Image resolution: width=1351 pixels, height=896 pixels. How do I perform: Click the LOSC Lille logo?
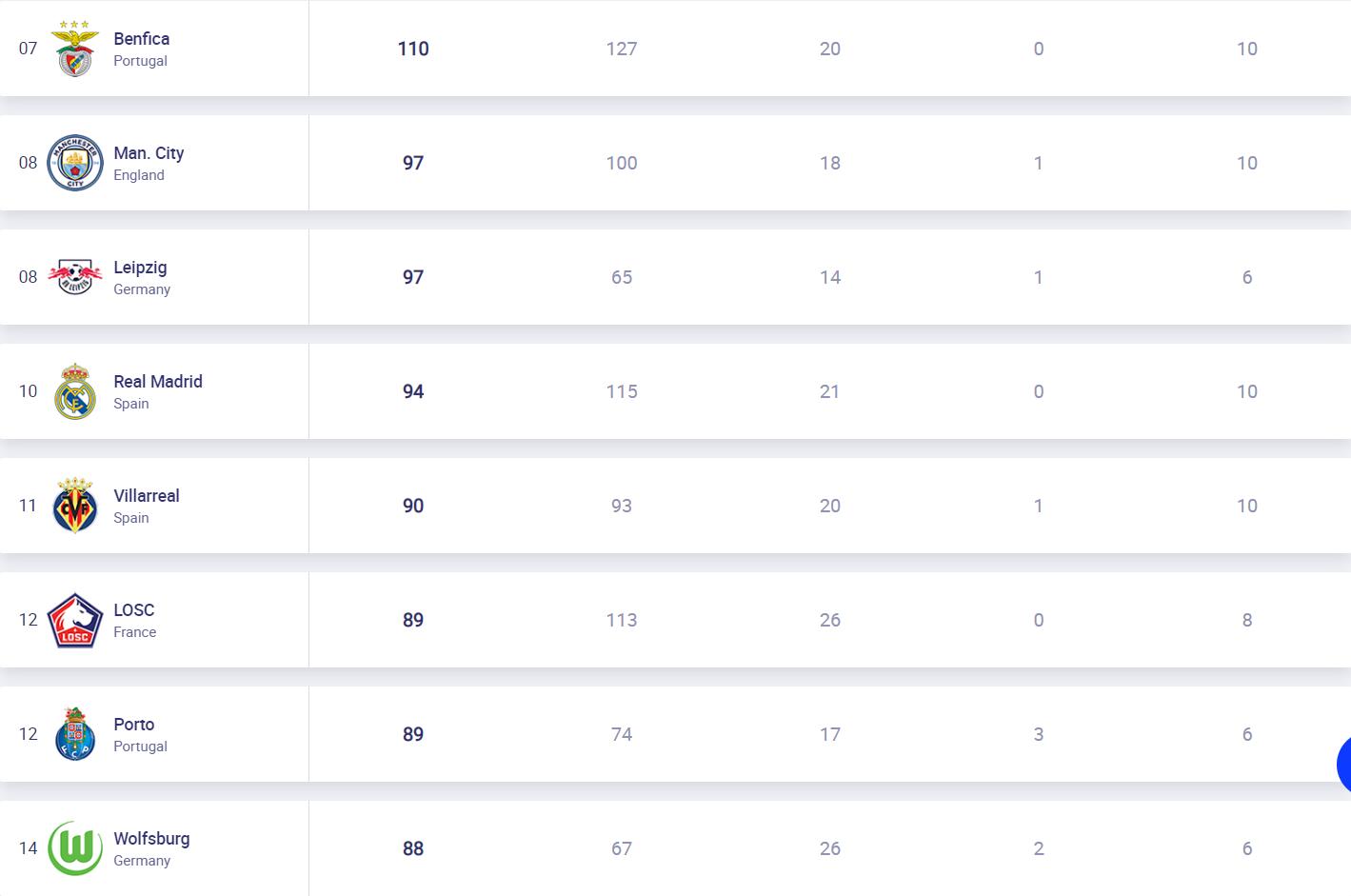point(74,620)
